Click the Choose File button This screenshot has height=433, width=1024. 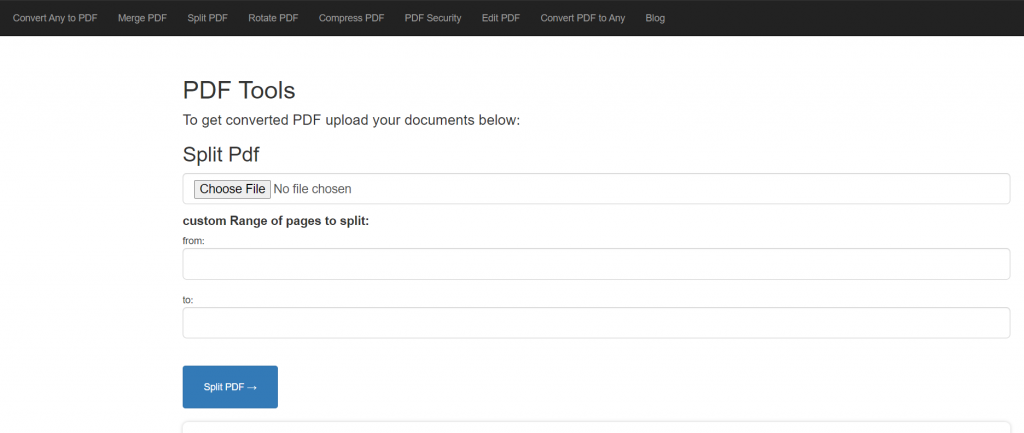click(x=232, y=189)
